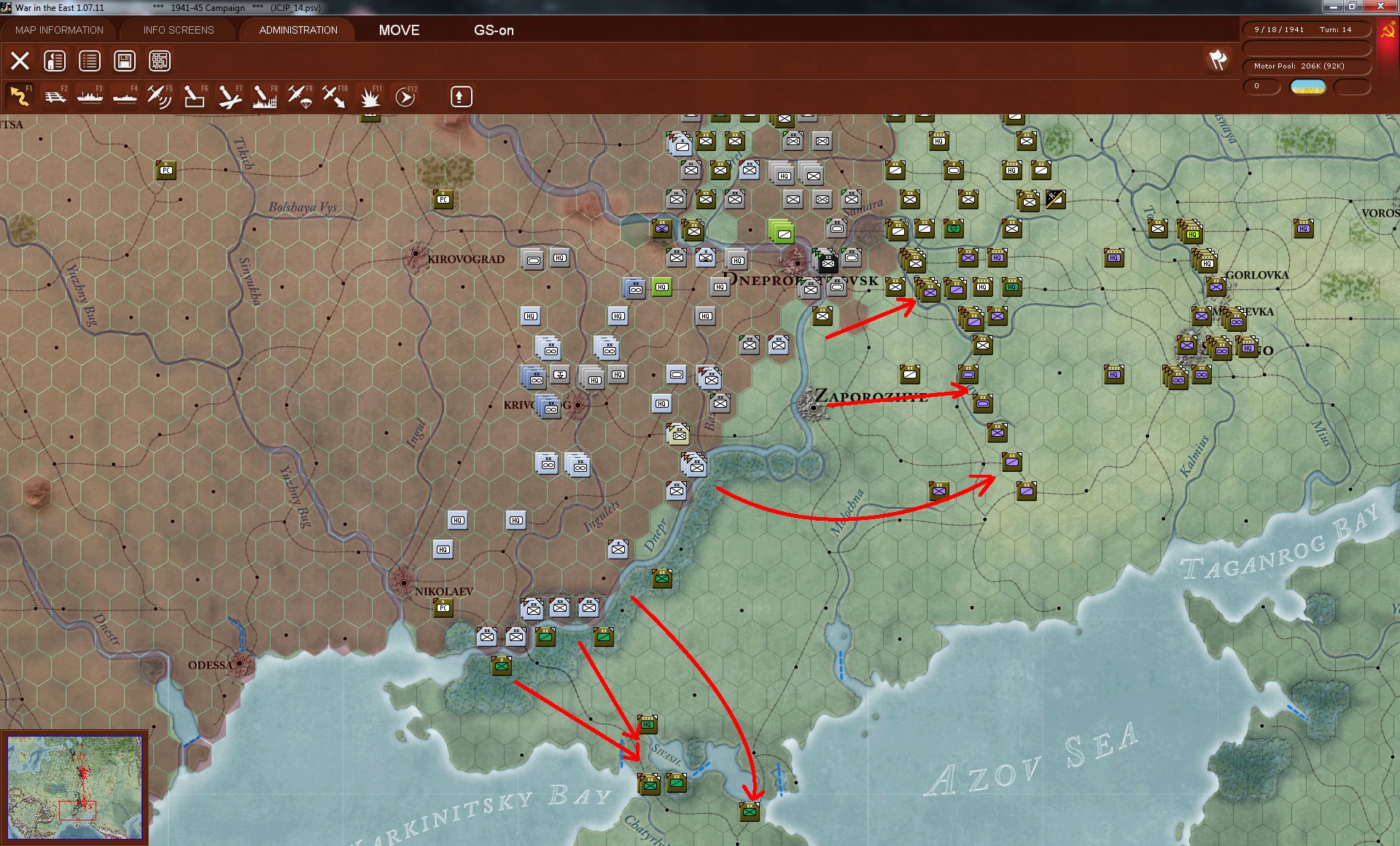The image size is (1400, 846).
Task: Click the GS-on indicator
Action: click(x=494, y=30)
